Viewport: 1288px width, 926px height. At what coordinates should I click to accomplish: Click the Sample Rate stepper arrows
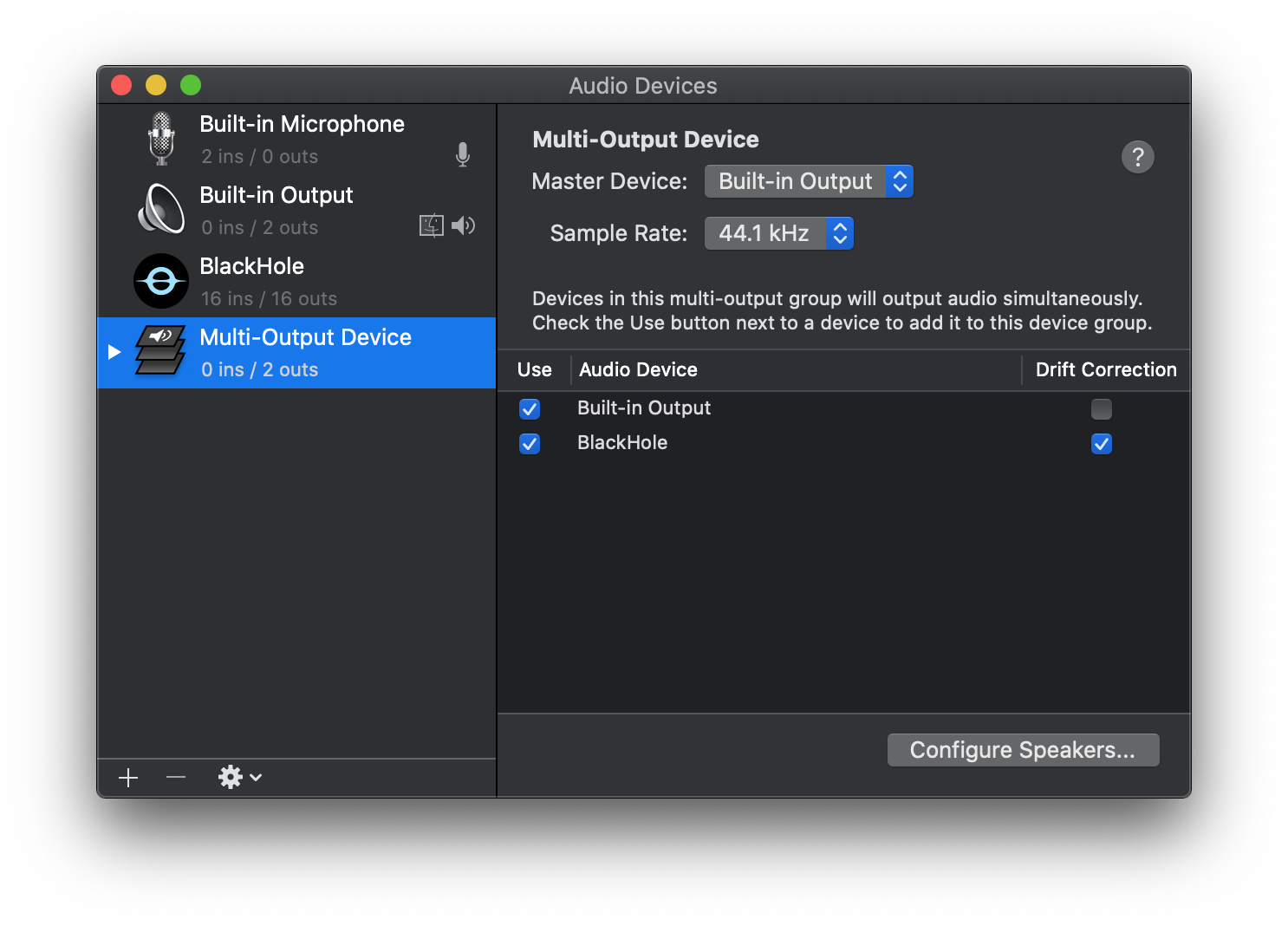click(839, 232)
